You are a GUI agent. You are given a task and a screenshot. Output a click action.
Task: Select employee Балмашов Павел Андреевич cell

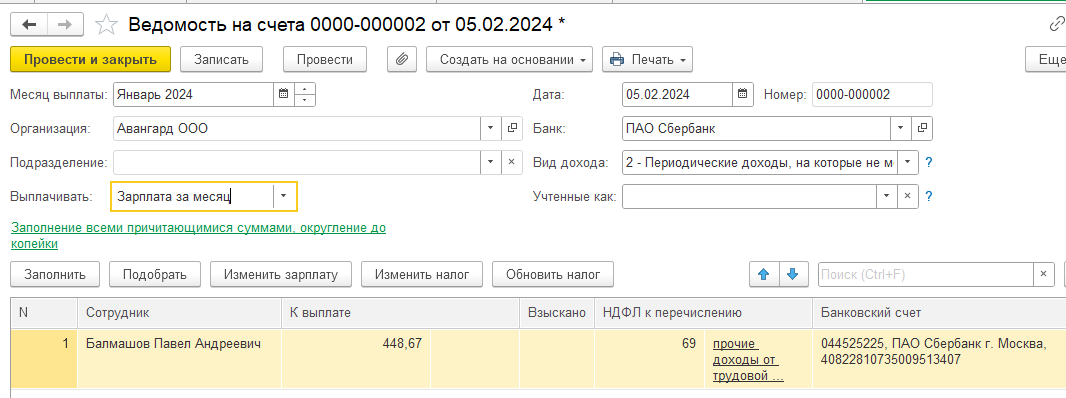click(179, 359)
